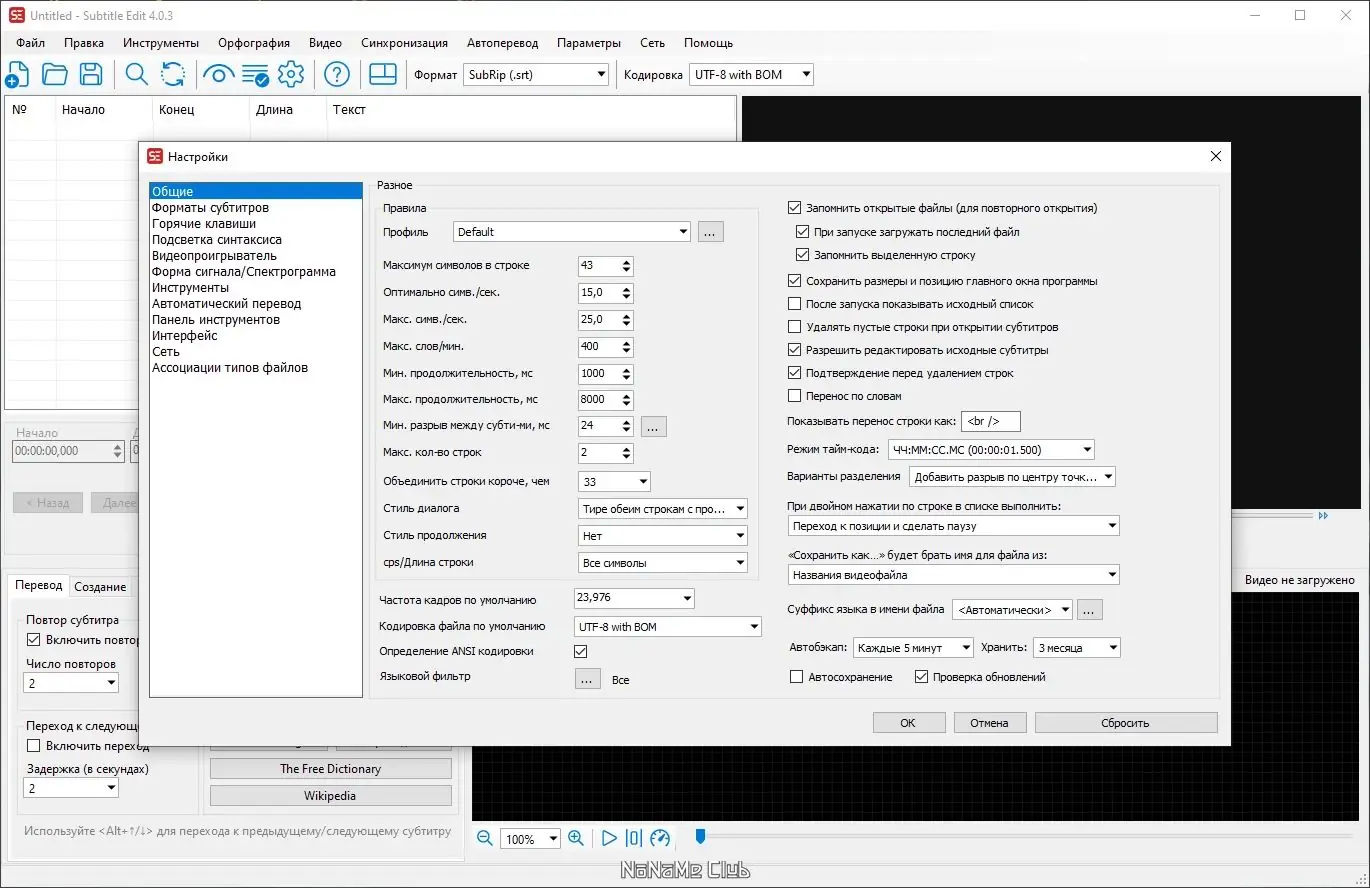Open Visual sync with the eye icon
1370x888 pixels.
point(218,74)
